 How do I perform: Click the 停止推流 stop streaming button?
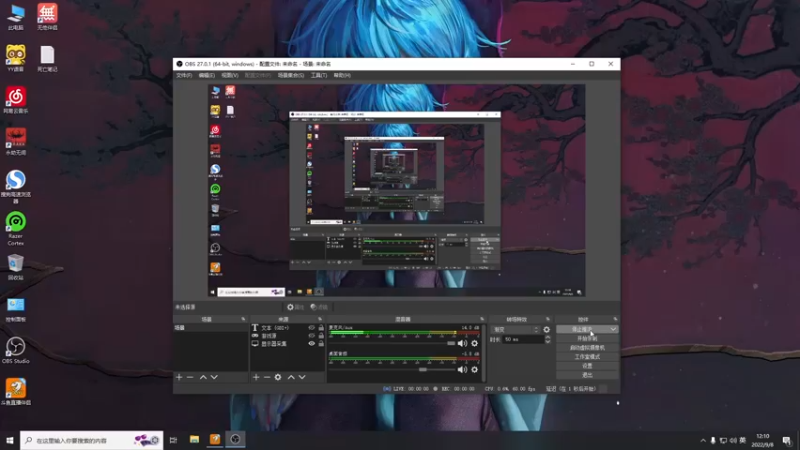pos(582,330)
